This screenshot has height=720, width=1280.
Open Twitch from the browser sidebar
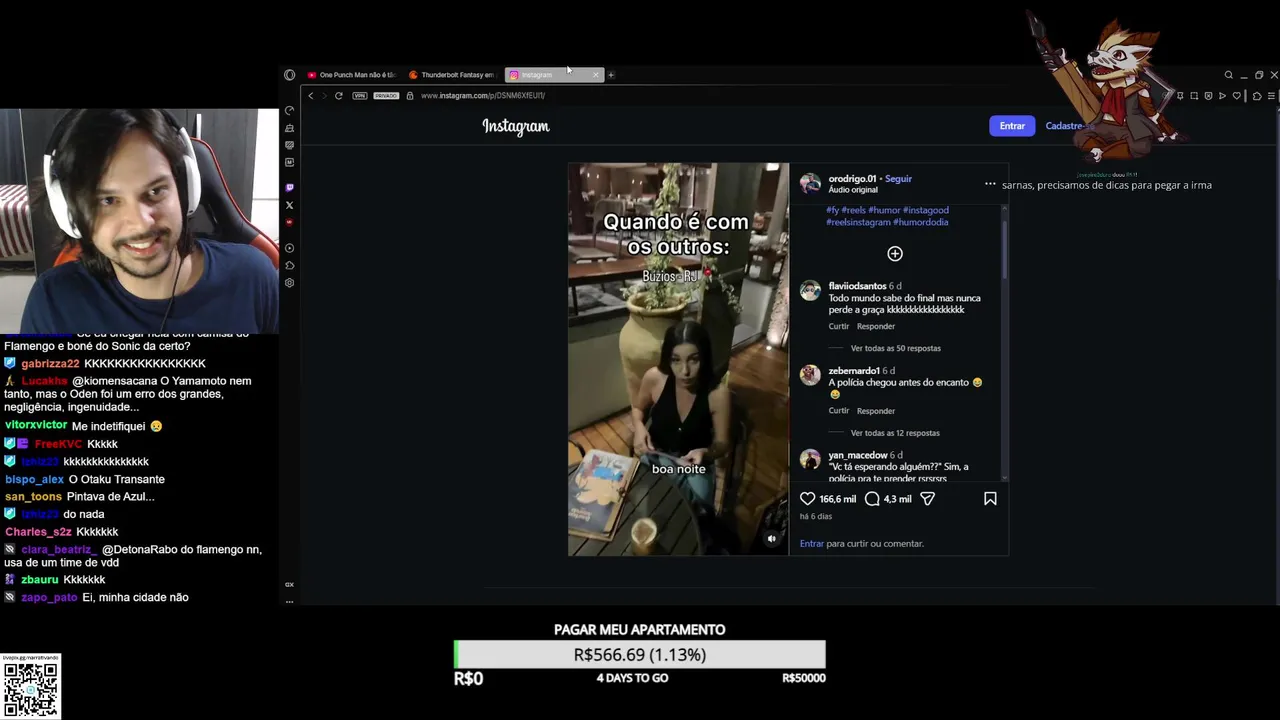pyautogui.click(x=289, y=187)
